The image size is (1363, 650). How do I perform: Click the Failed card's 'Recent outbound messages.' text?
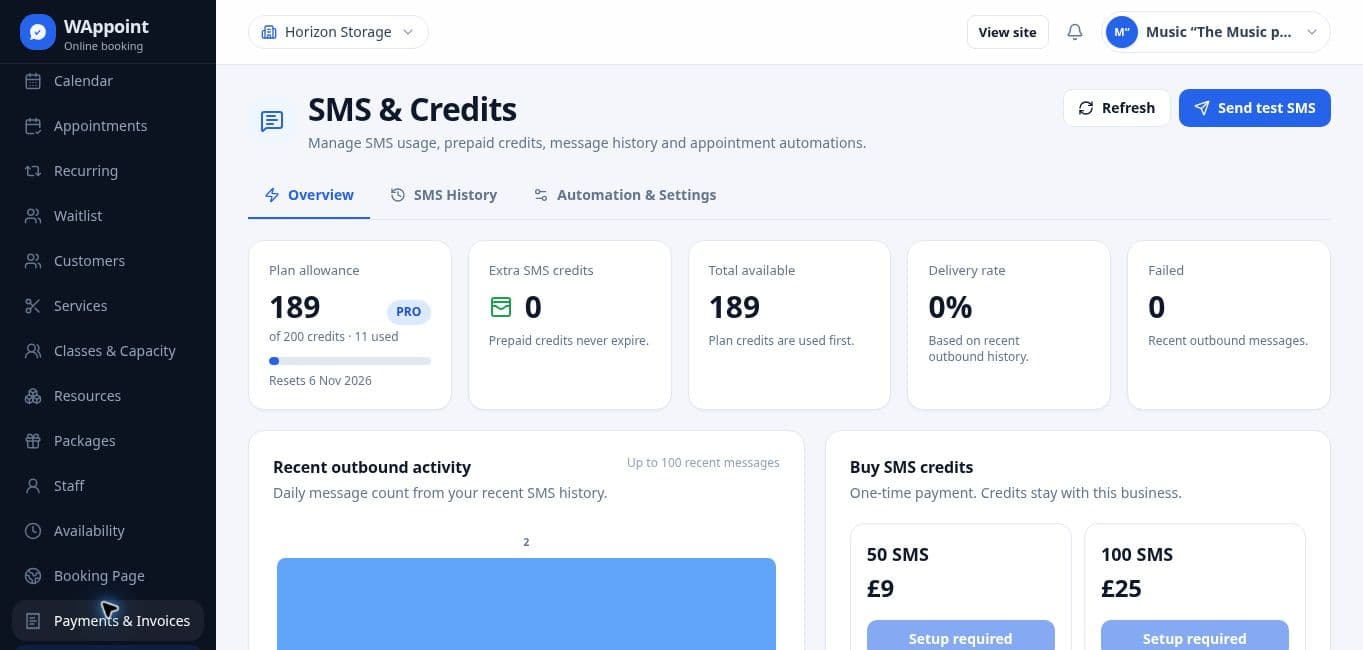pyautogui.click(x=1228, y=341)
